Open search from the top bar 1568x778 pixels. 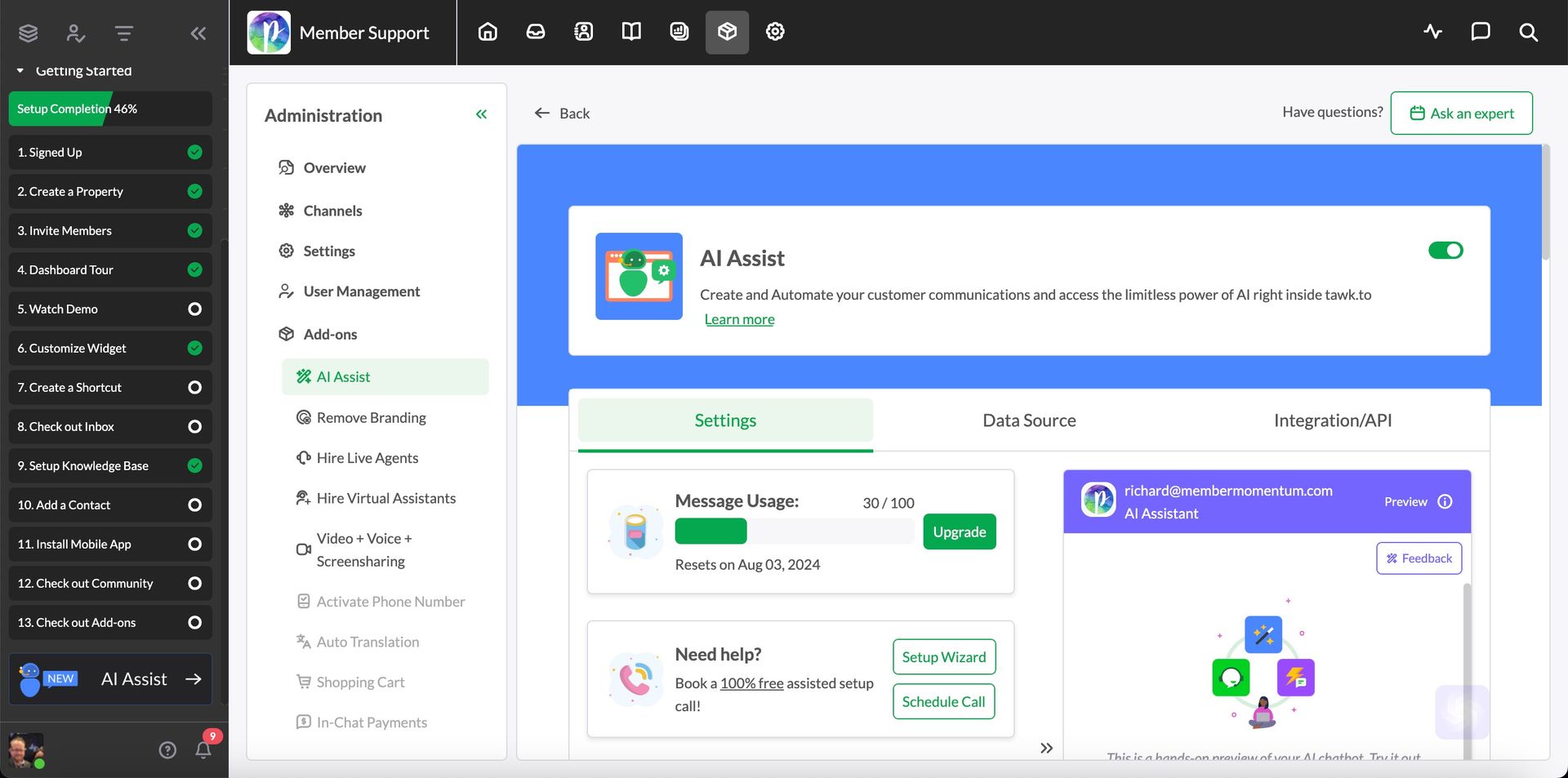click(x=1528, y=32)
